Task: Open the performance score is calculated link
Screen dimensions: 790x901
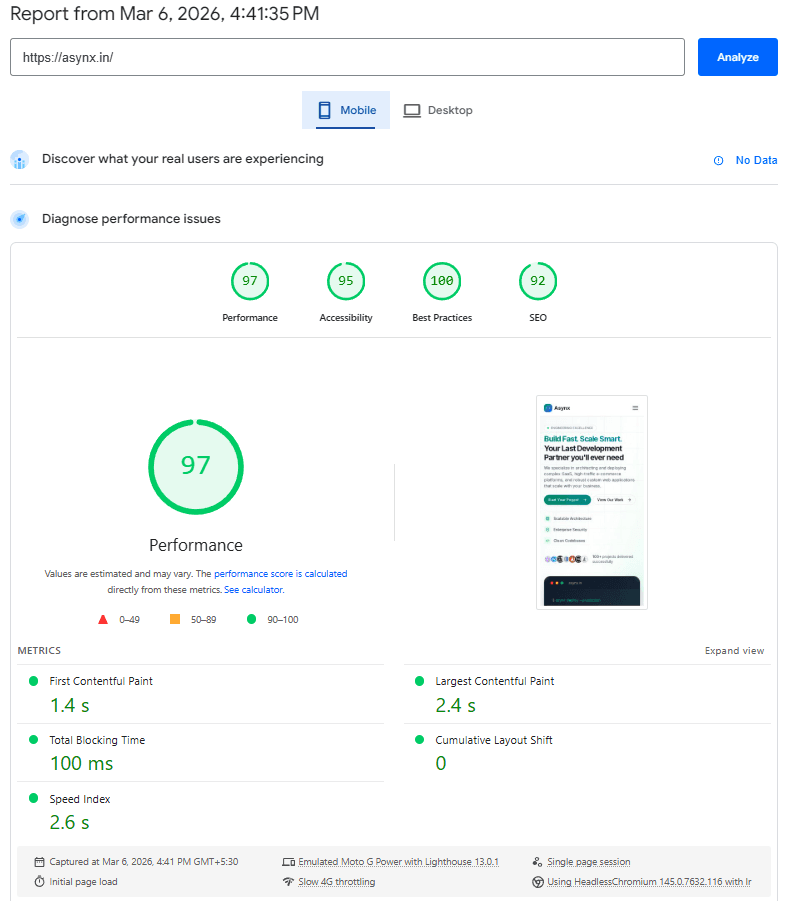Action: pyautogui.click(x=280, y=573)
